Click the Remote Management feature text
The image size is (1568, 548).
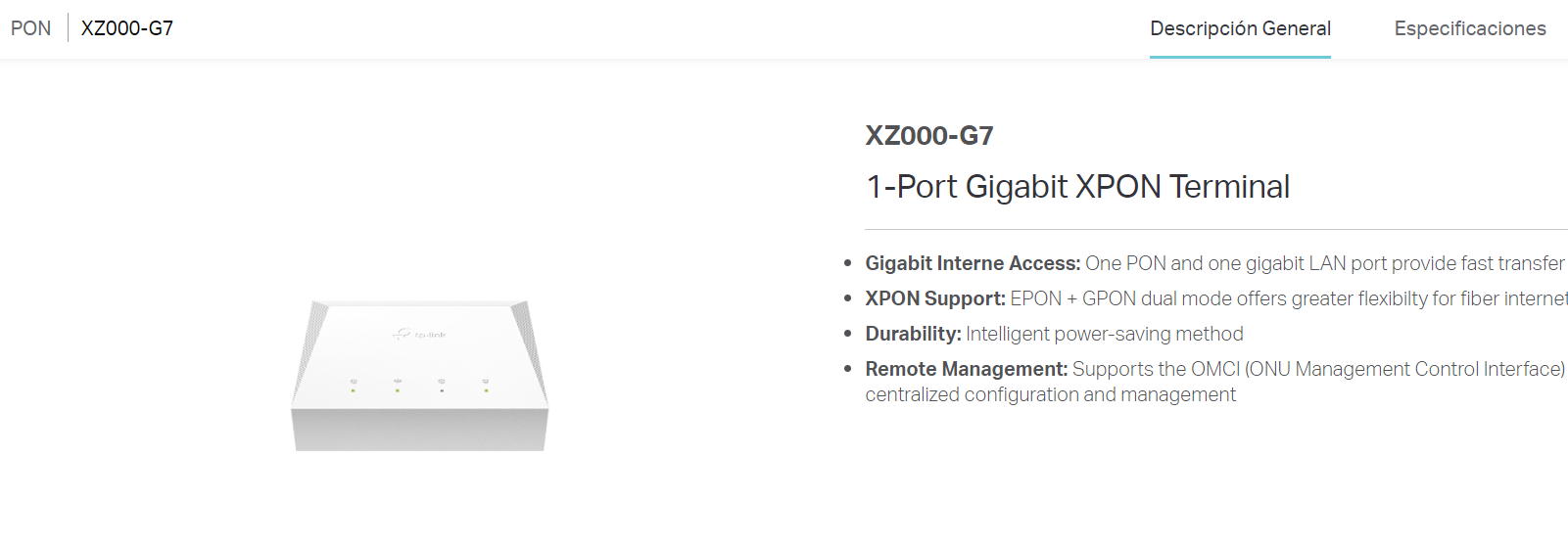click(1216, 382)
